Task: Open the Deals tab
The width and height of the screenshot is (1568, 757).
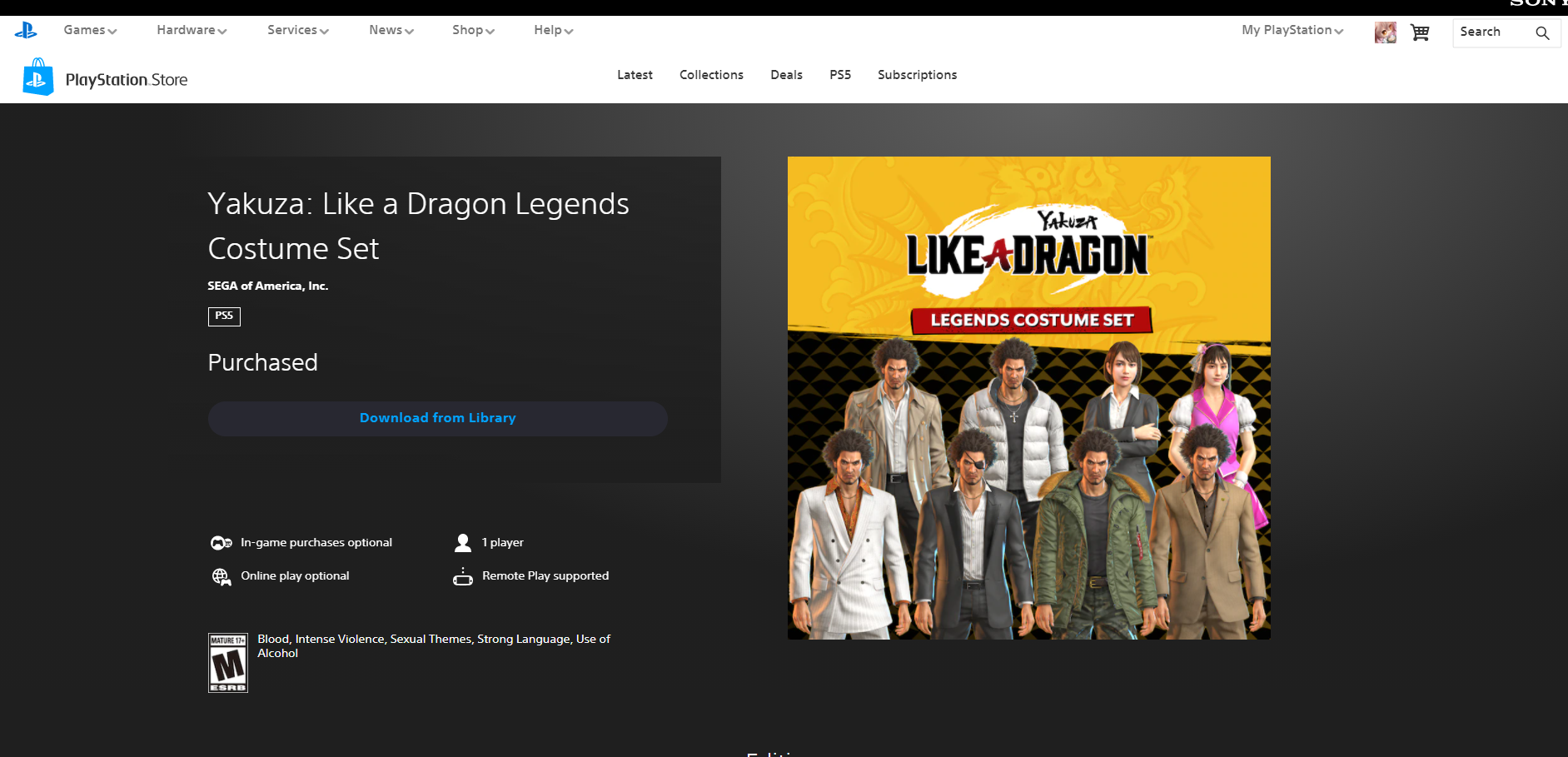Action: [x=786, y=75]
